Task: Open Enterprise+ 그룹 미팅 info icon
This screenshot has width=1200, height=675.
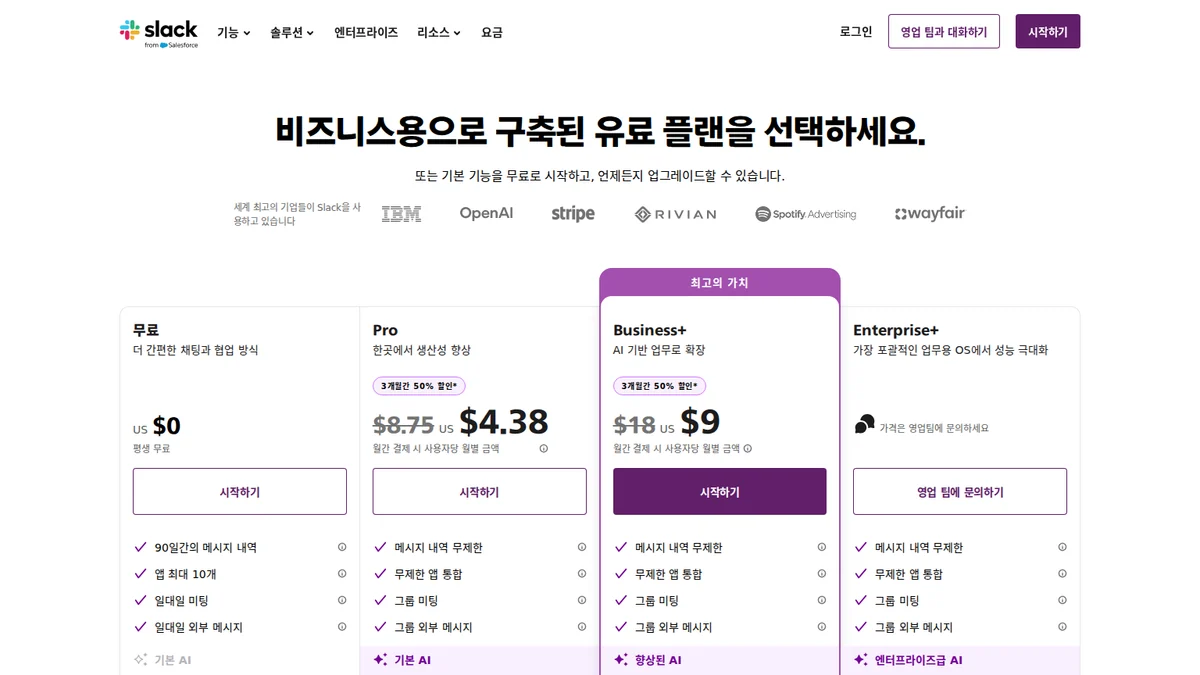Action: [x=1062, y=600]
